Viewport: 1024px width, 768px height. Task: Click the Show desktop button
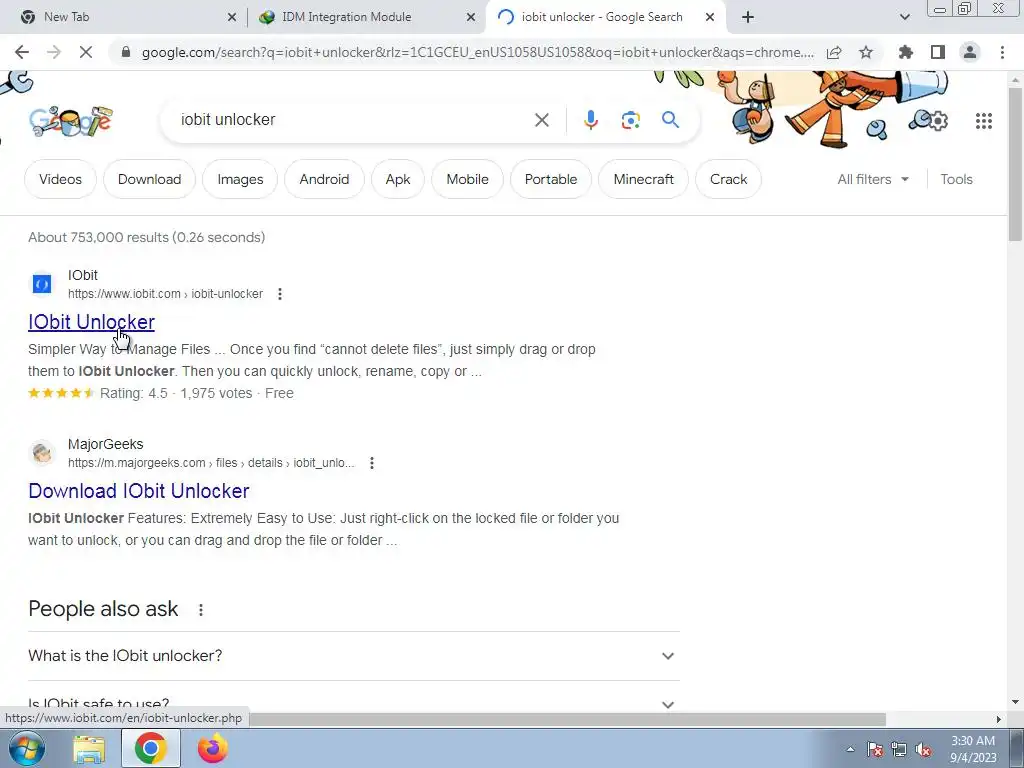(x=1017, y=748)
